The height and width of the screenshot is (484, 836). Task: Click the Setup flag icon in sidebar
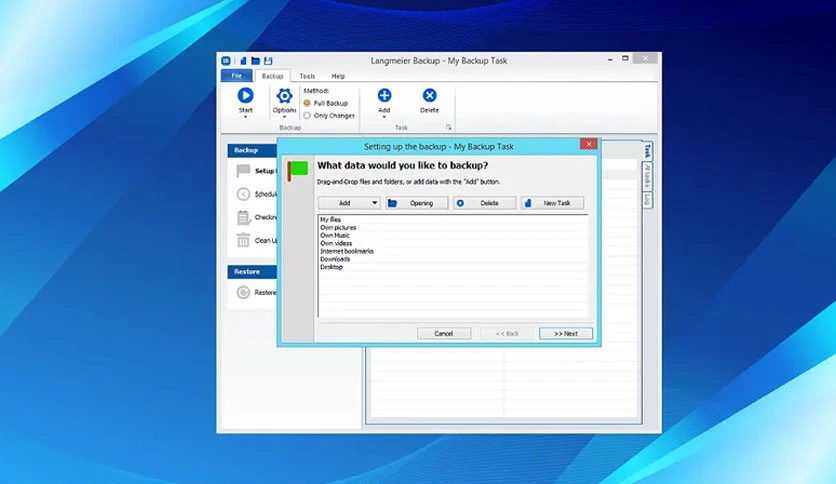point(243,171)
